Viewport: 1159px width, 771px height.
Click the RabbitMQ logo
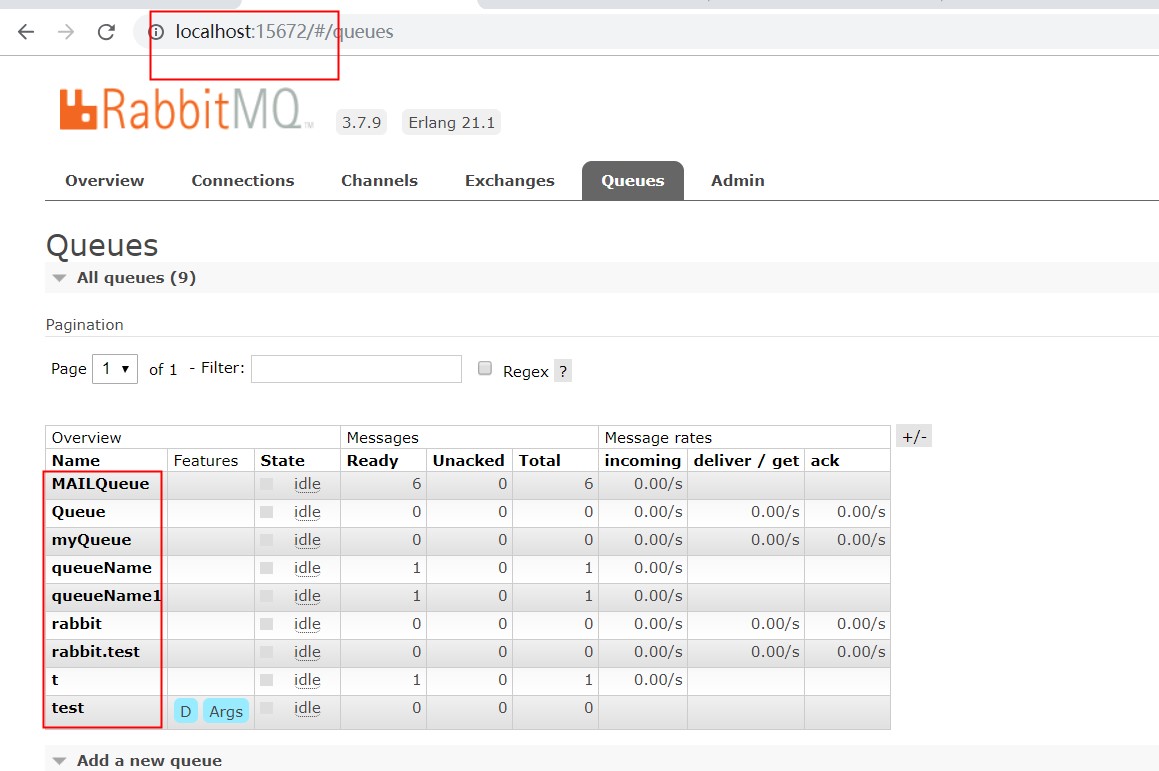pos(186,110)
